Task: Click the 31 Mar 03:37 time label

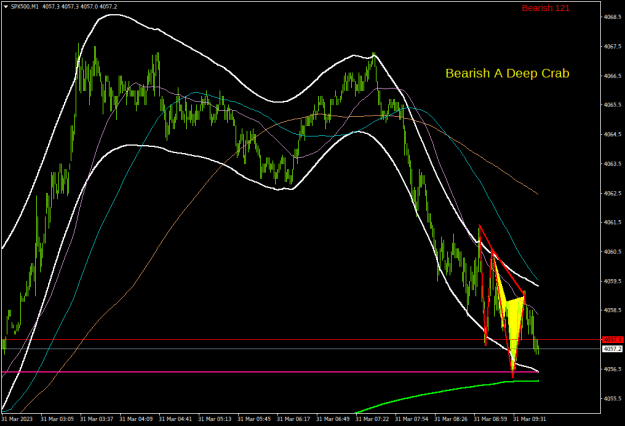Action: point(97,419)
